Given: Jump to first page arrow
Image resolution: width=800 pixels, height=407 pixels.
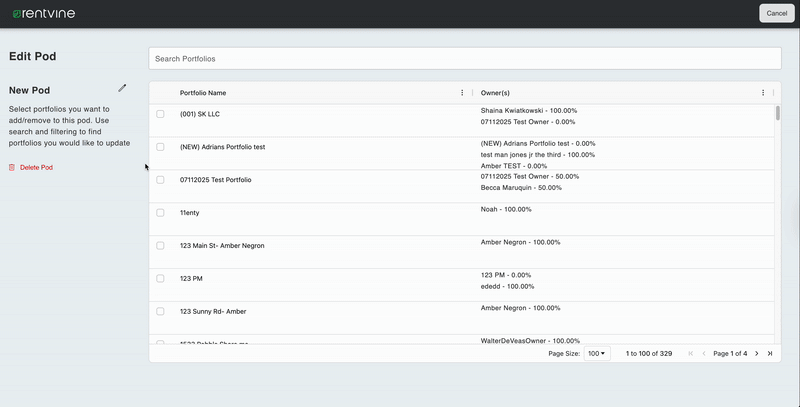Looking at the screenshot, I should tap(690, 354).
